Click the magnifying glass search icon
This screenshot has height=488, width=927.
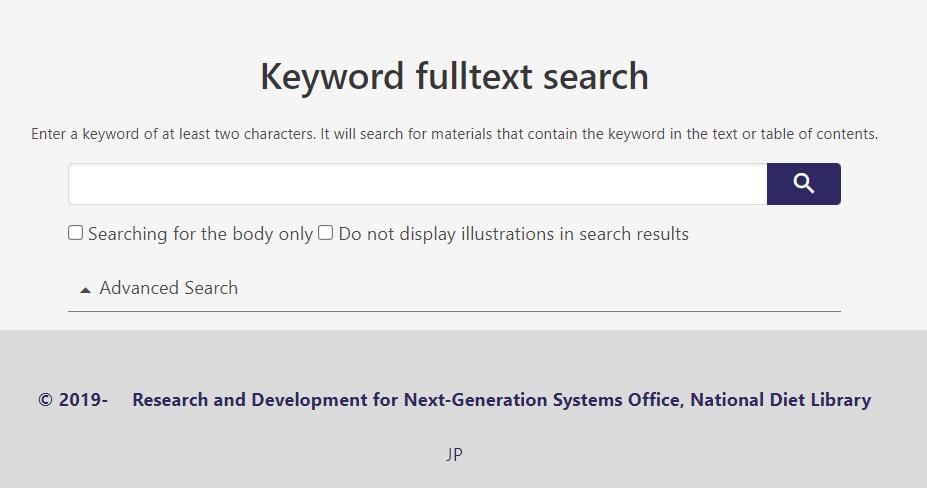[803, 184]
